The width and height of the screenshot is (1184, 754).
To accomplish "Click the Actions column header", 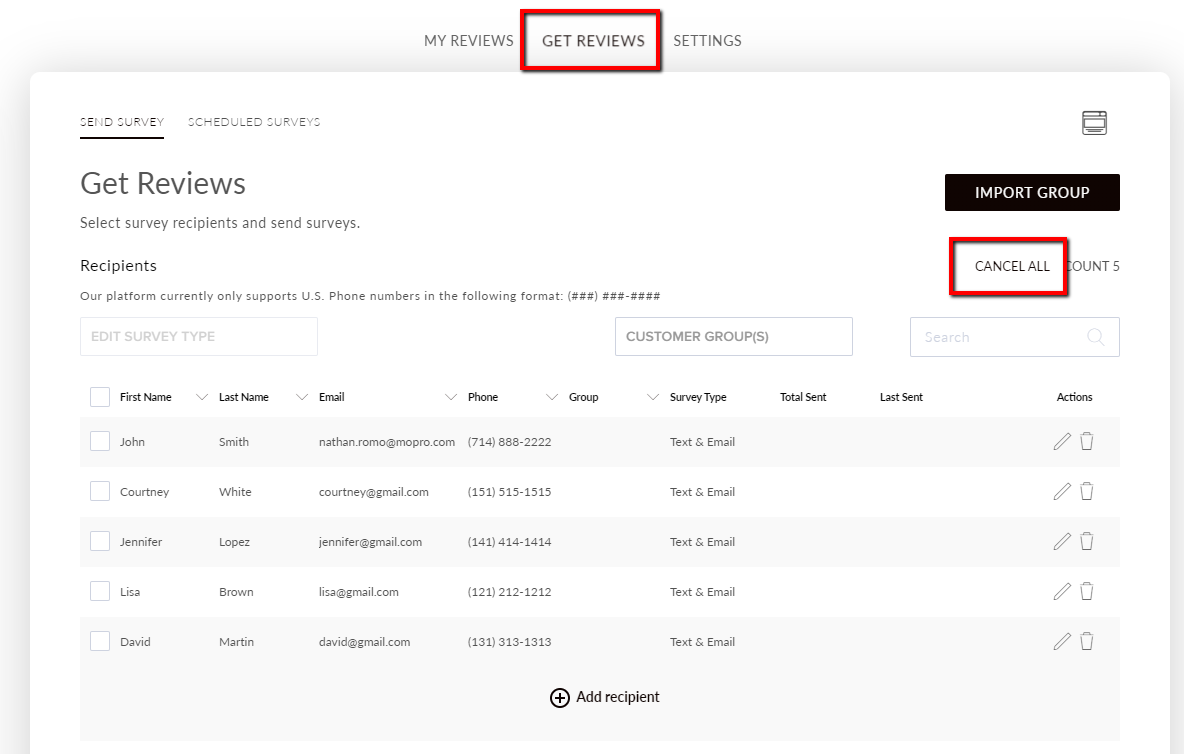I will [1074, 397].
